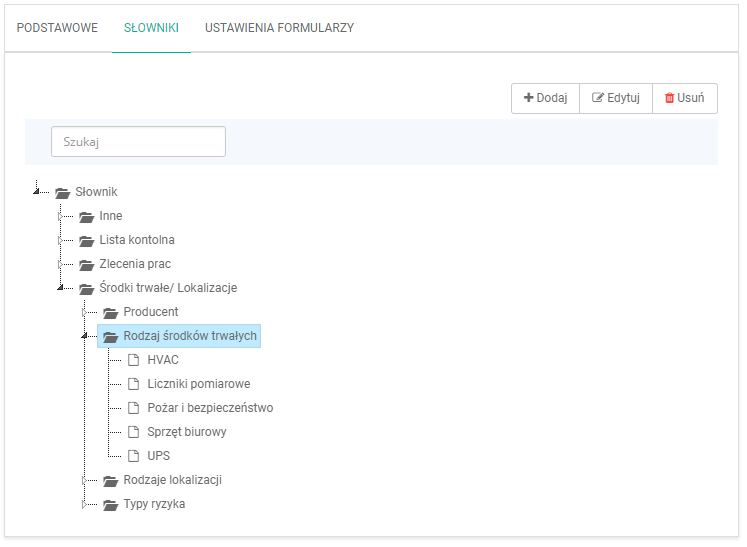747x547 pixels.
Task: Select the SŁOWNIKI tab
Action: [x=151, y=28]
